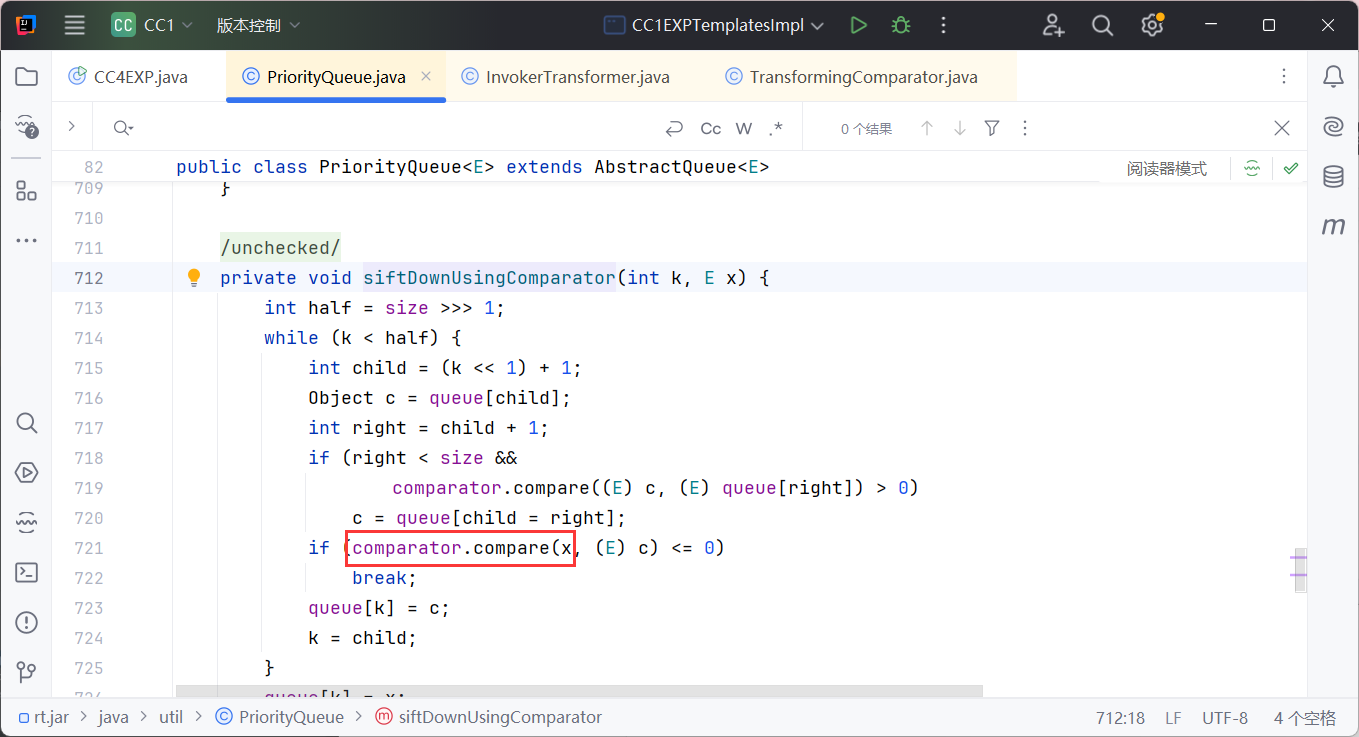Toggle match case Cc option
The image size is (1359, 737).
pos(711,128)
